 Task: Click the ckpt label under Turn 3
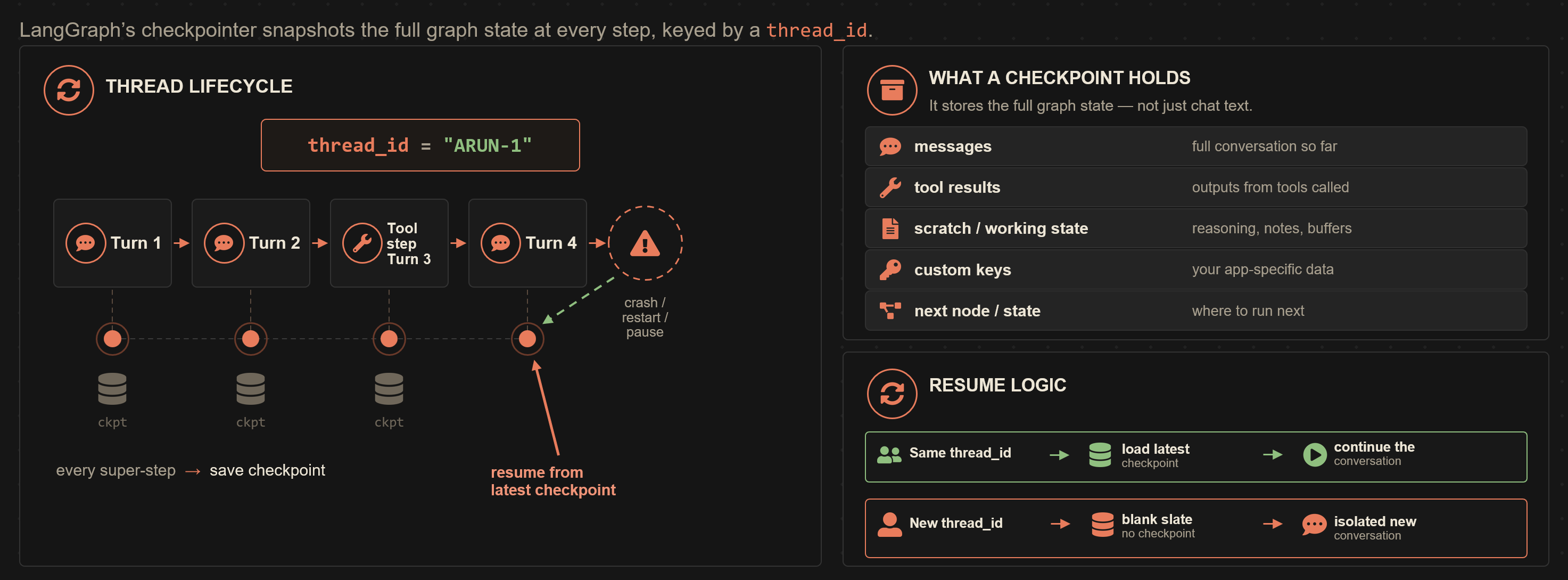[x=389, y=422]
